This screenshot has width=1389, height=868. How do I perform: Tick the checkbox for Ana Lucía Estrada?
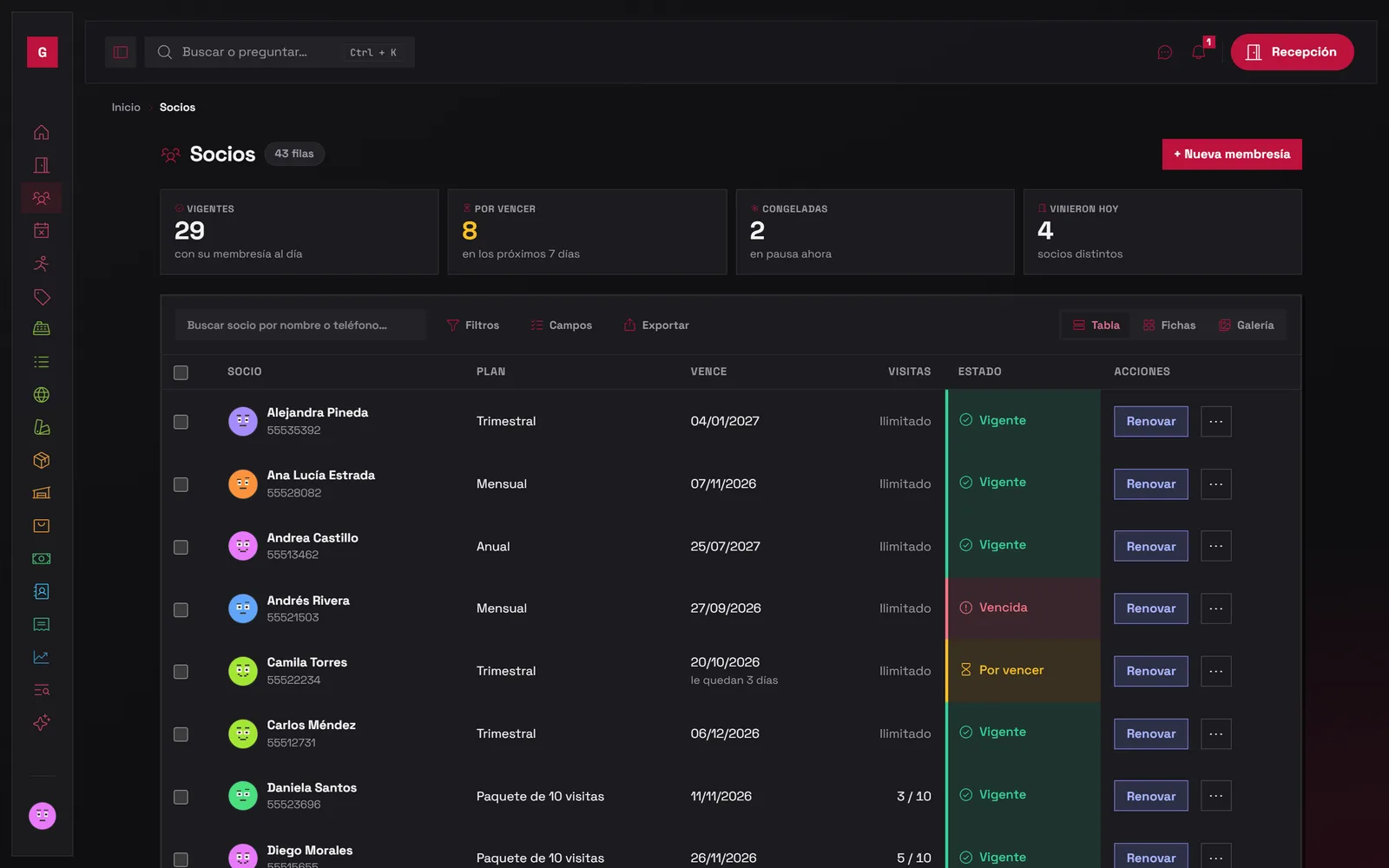(181, 484)
